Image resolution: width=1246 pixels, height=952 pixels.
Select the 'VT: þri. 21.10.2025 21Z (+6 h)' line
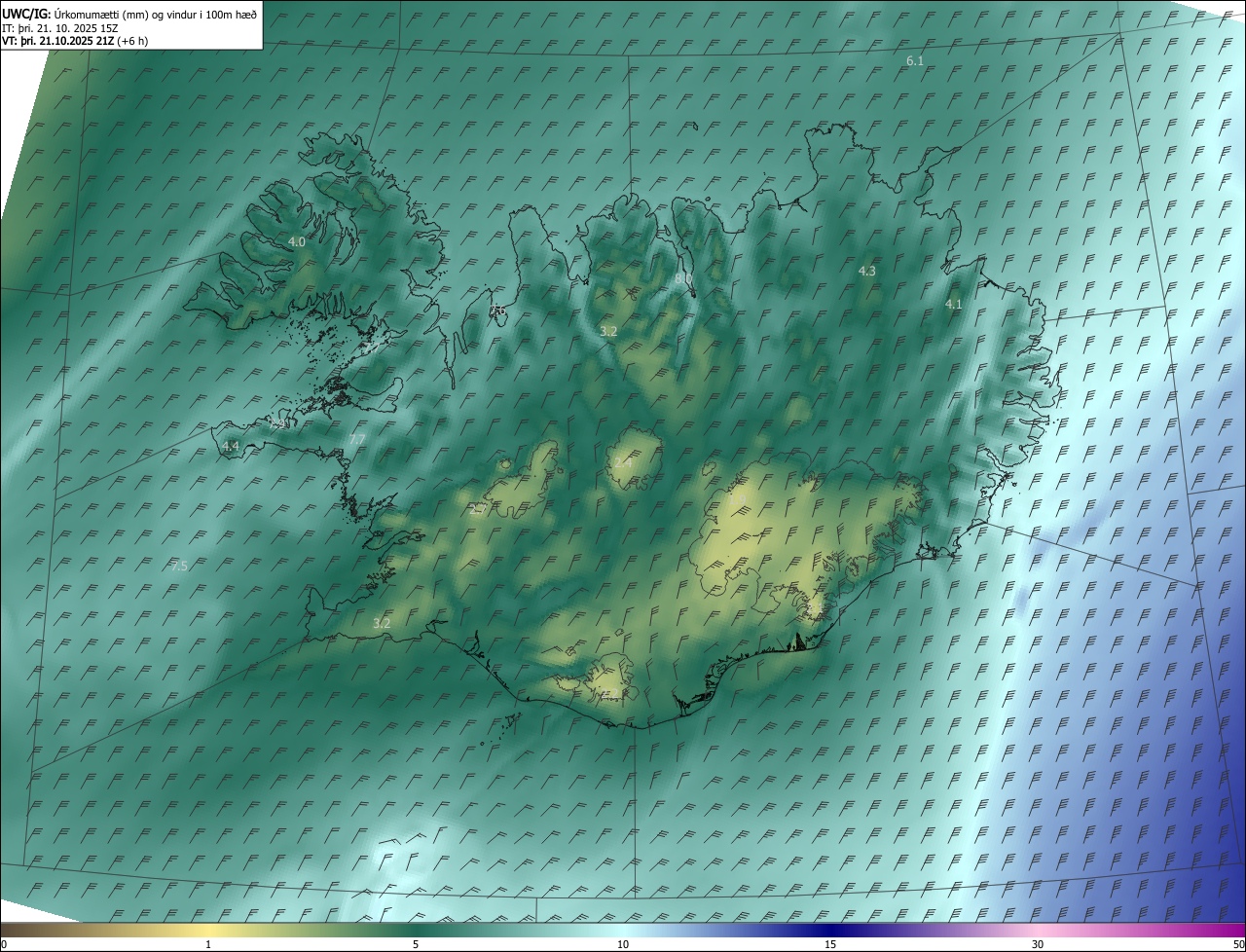(75, 42)
